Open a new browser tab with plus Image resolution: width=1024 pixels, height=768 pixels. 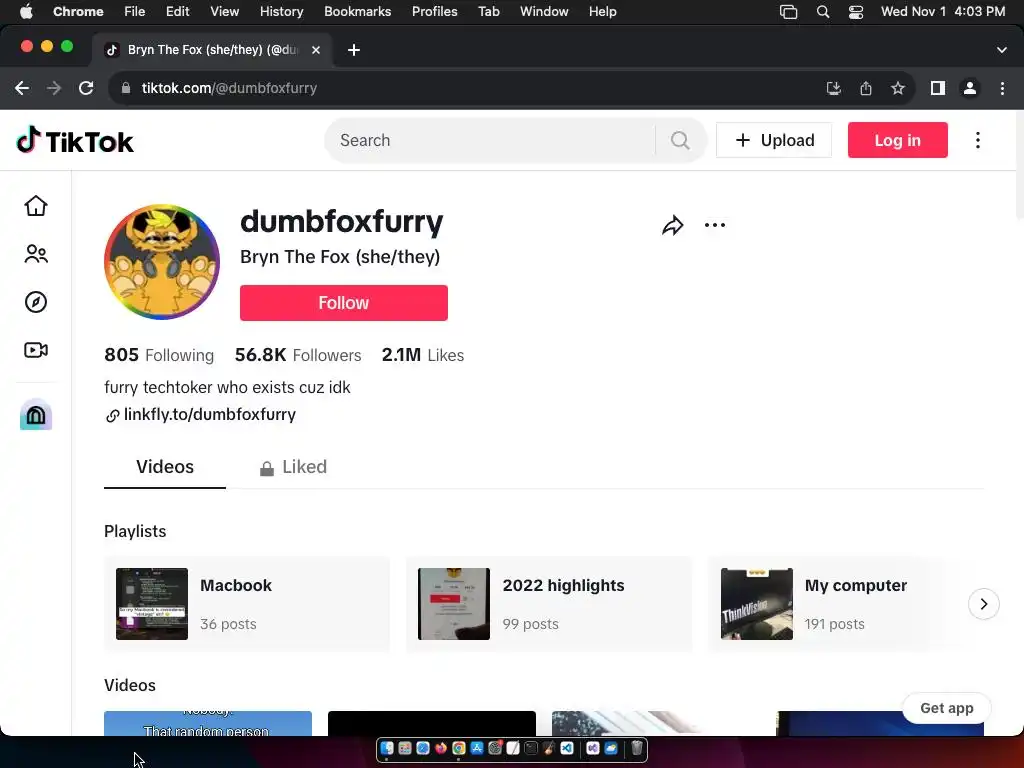354,50
